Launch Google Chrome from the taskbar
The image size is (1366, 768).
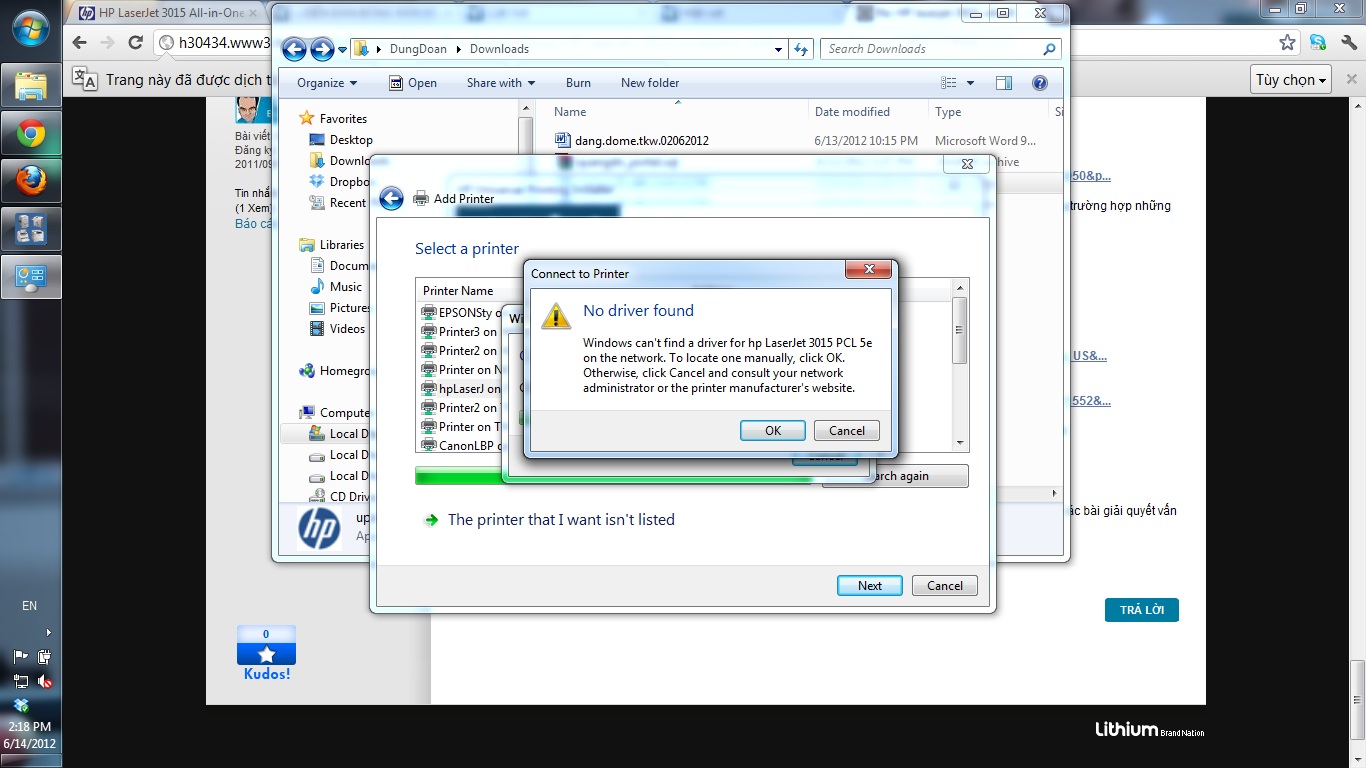pos(31,133)
